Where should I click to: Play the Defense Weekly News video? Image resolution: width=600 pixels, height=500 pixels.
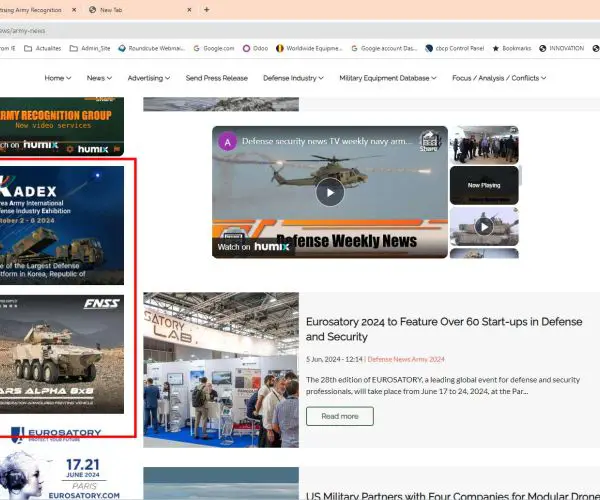pyautogui.click(x=329, y=192)
